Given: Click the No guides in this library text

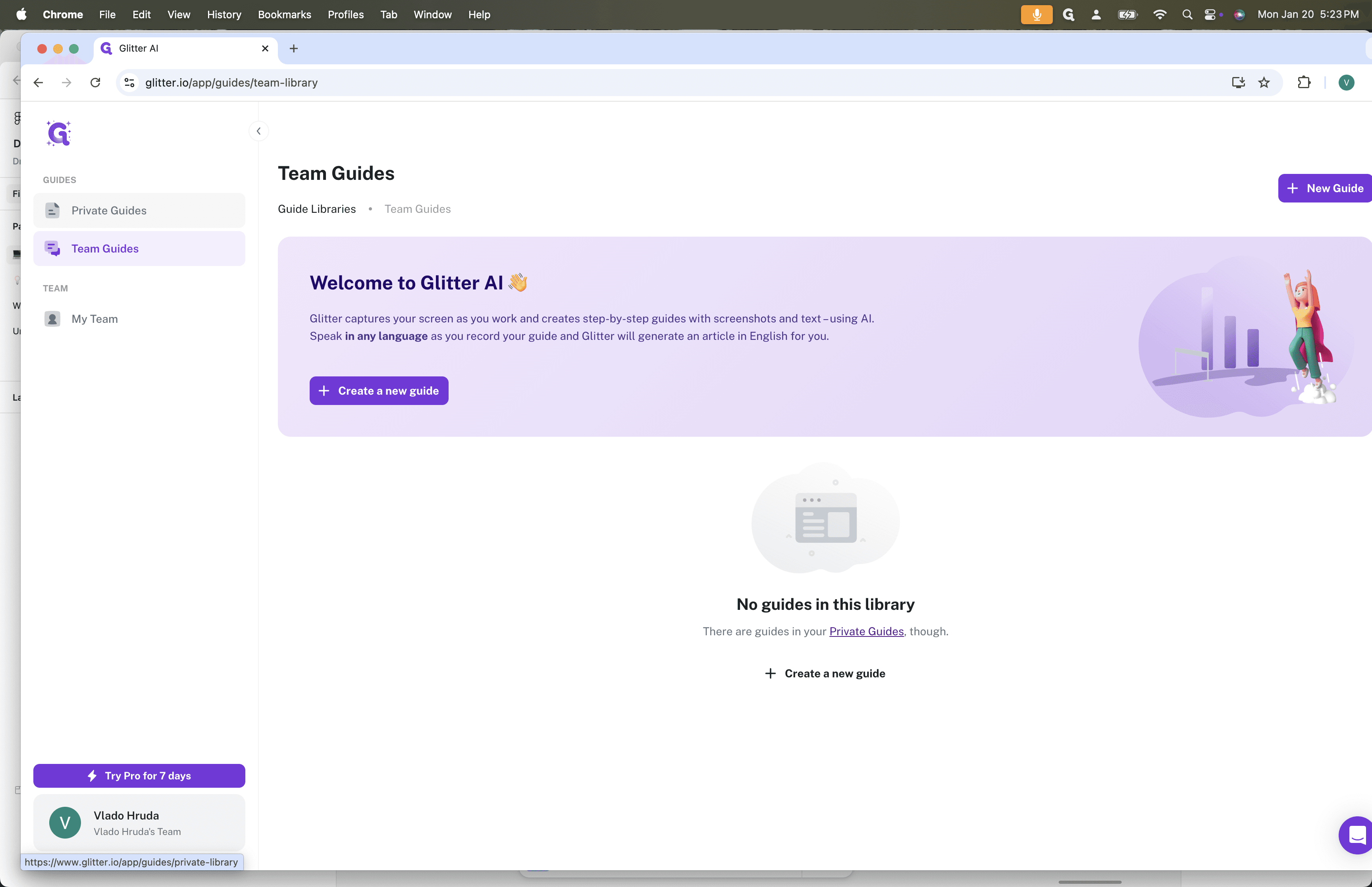Looking at the screenshot, I should [825, 604].
